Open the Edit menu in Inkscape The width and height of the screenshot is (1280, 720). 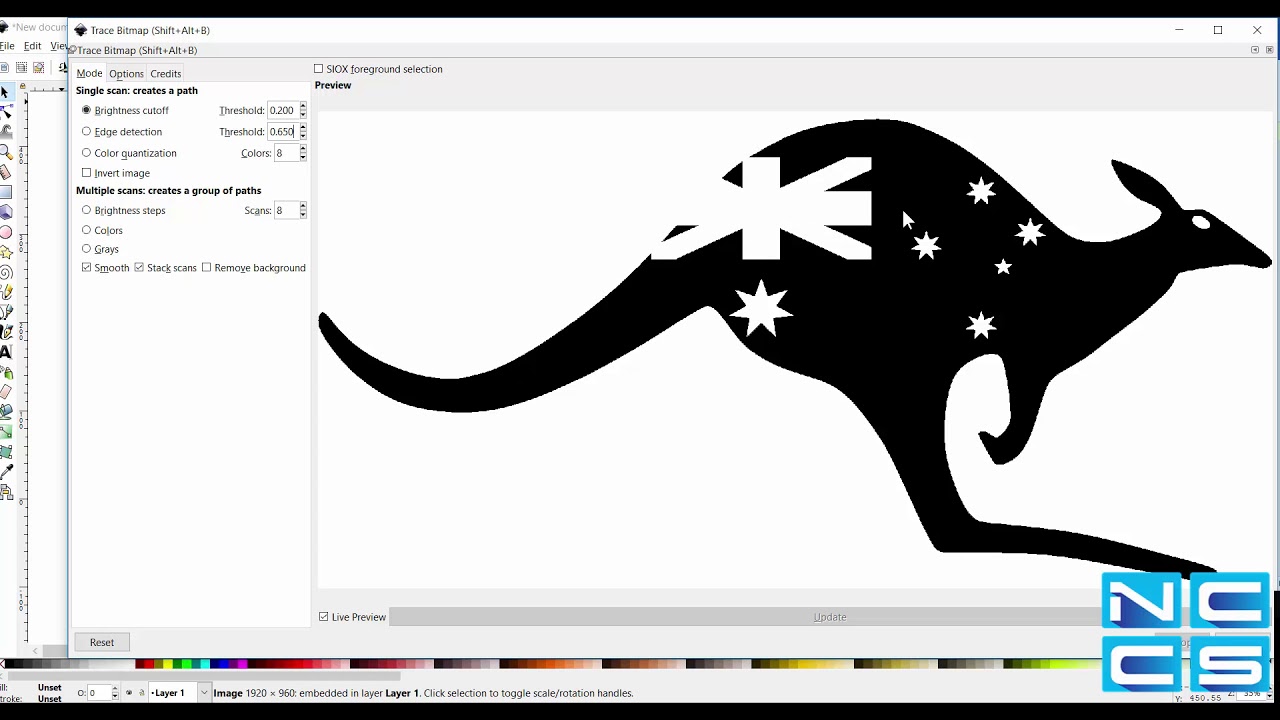(32, 46)
